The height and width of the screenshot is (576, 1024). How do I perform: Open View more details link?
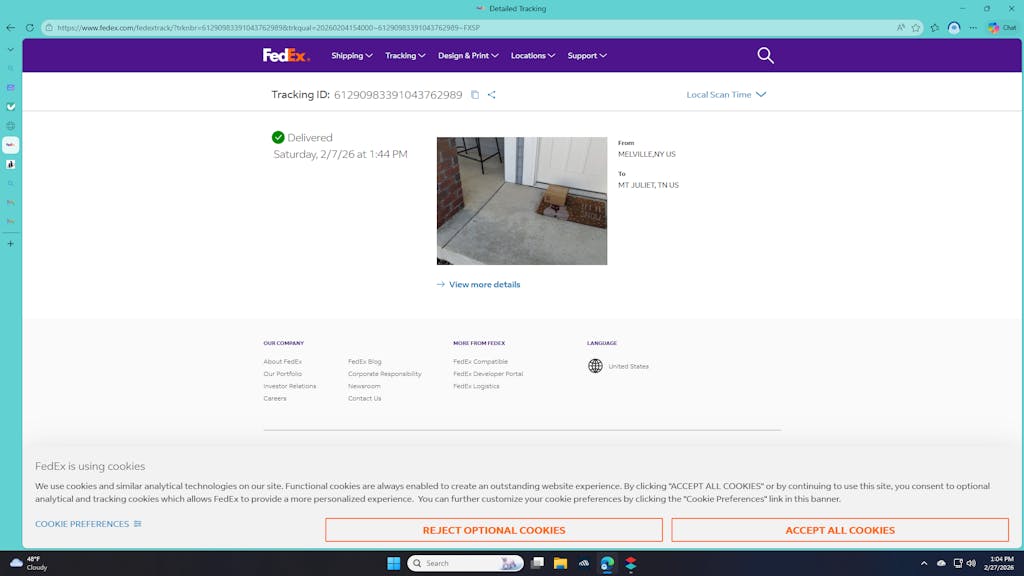point(484,285)
